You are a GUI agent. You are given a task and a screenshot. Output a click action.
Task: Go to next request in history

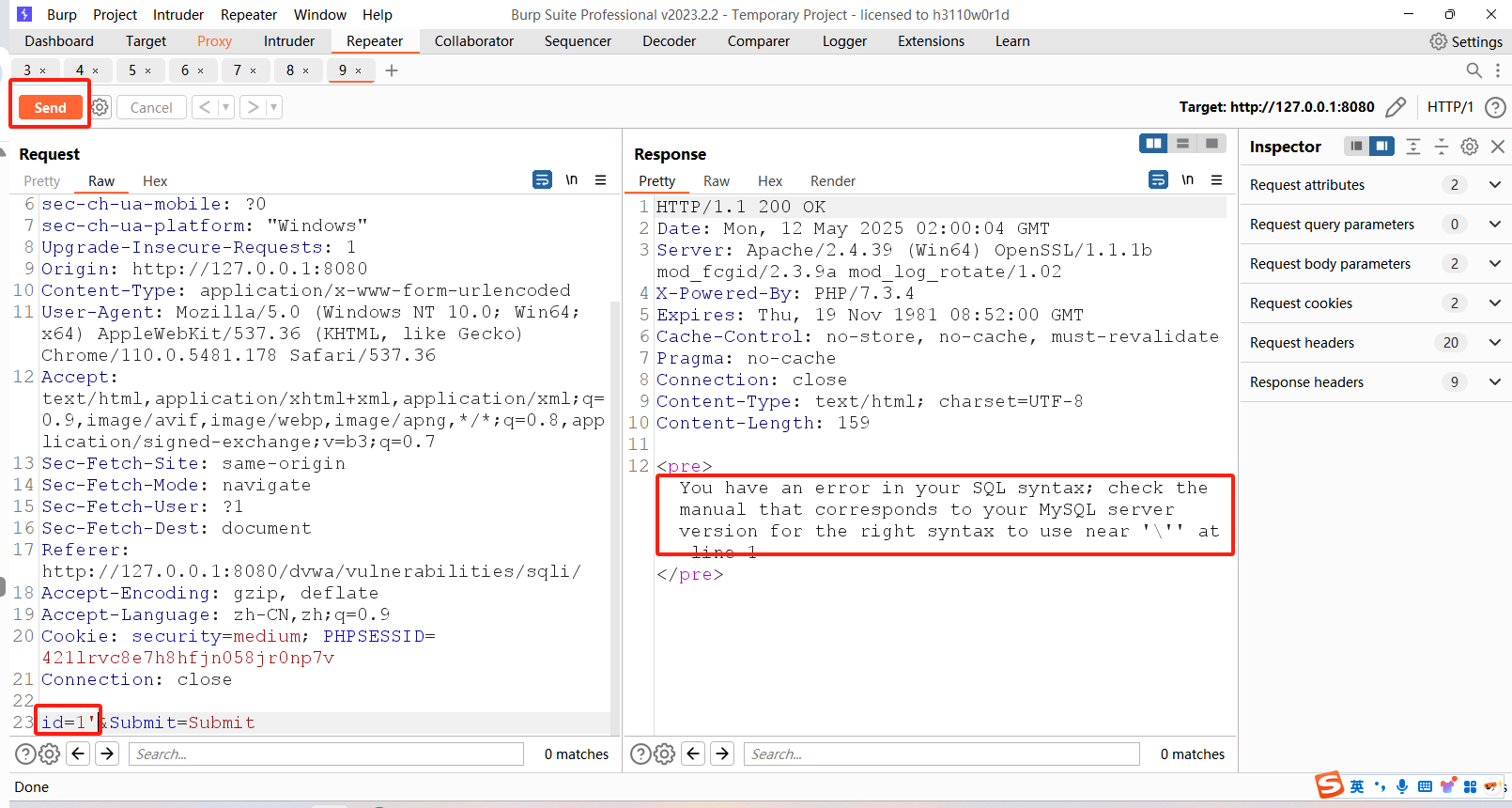coord(253,107)
